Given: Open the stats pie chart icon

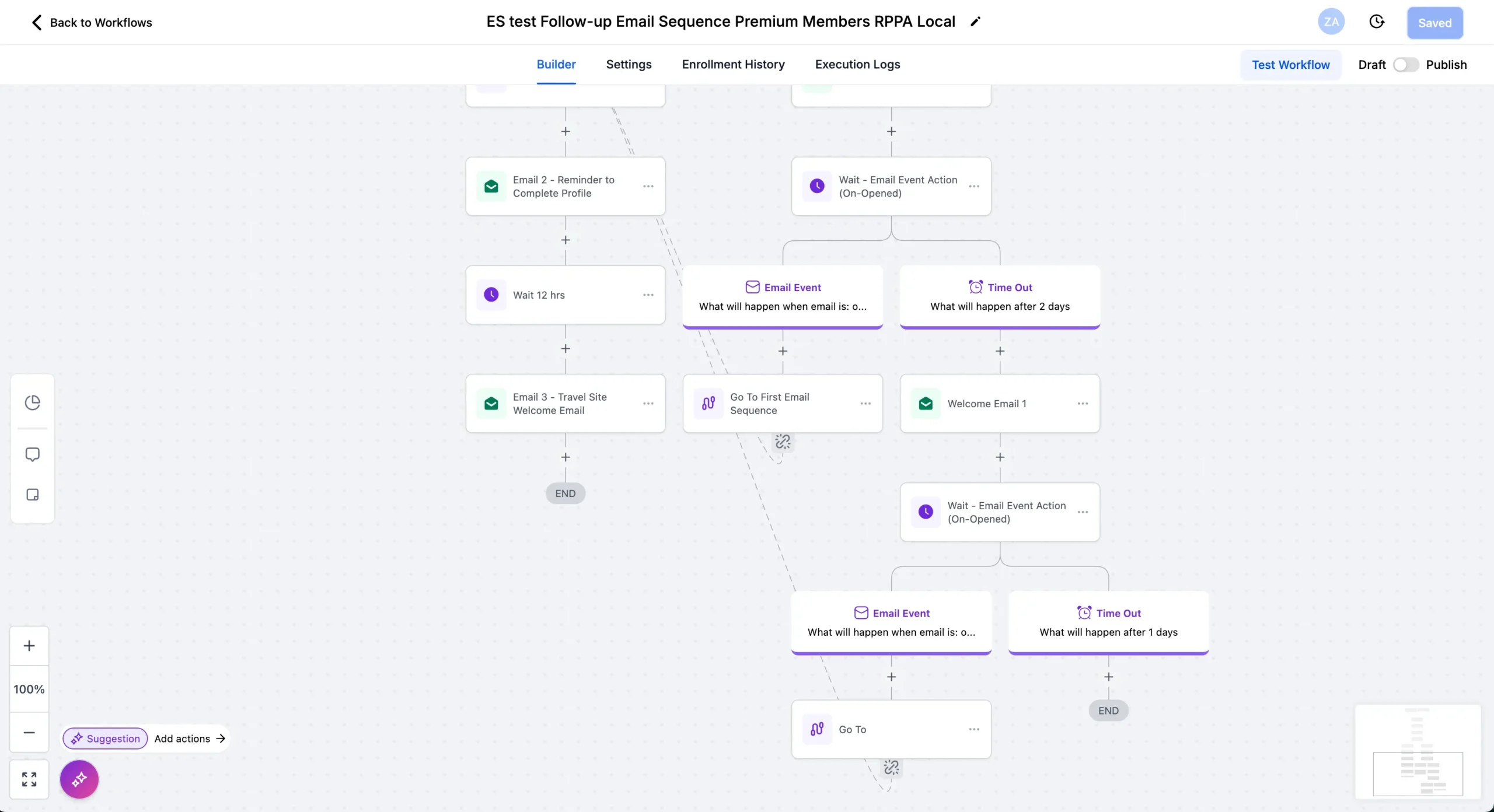Looking at the screenshot, I should coord(33,402).
